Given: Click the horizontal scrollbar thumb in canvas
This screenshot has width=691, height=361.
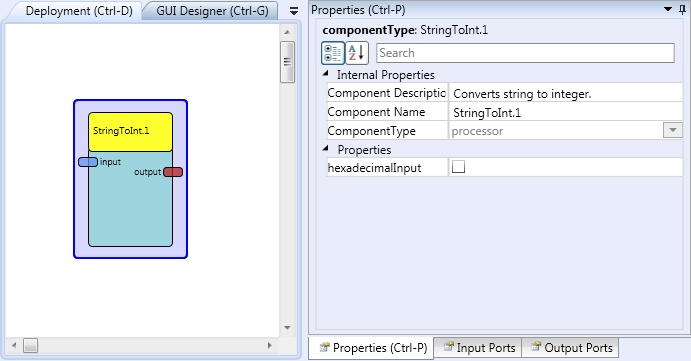Looking at the screenshot, I should point(30,346).
